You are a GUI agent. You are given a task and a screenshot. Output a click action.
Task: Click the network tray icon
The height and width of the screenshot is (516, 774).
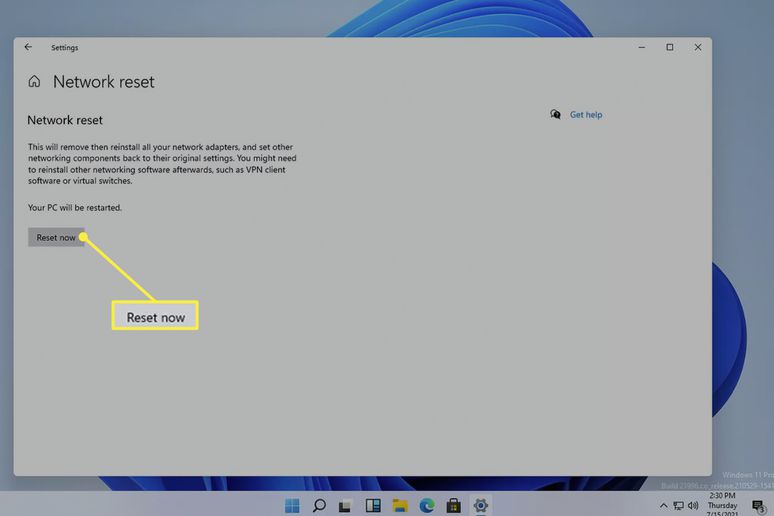point(679,506)
